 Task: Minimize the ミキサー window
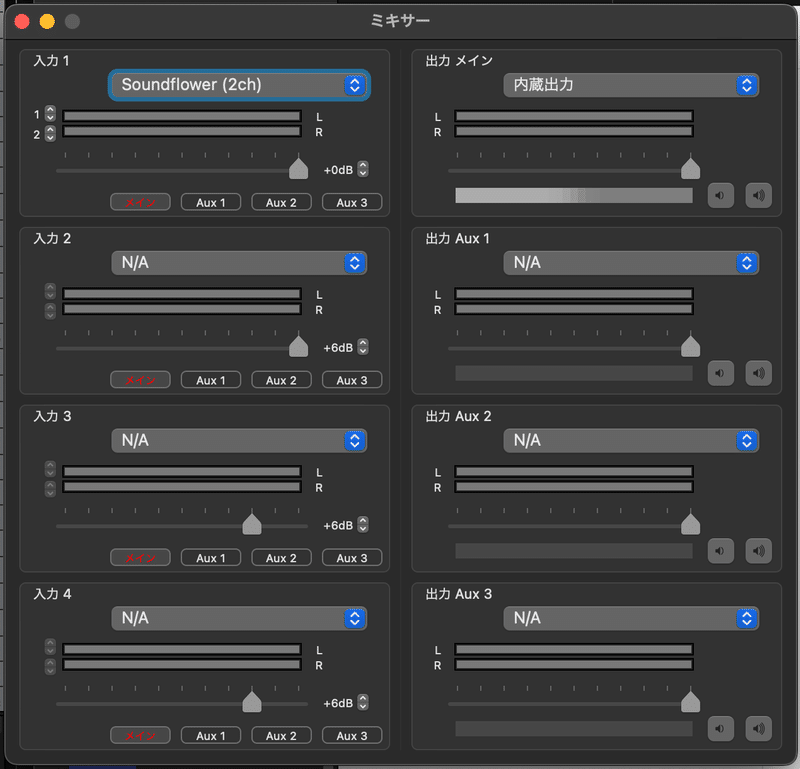(47, 21)
